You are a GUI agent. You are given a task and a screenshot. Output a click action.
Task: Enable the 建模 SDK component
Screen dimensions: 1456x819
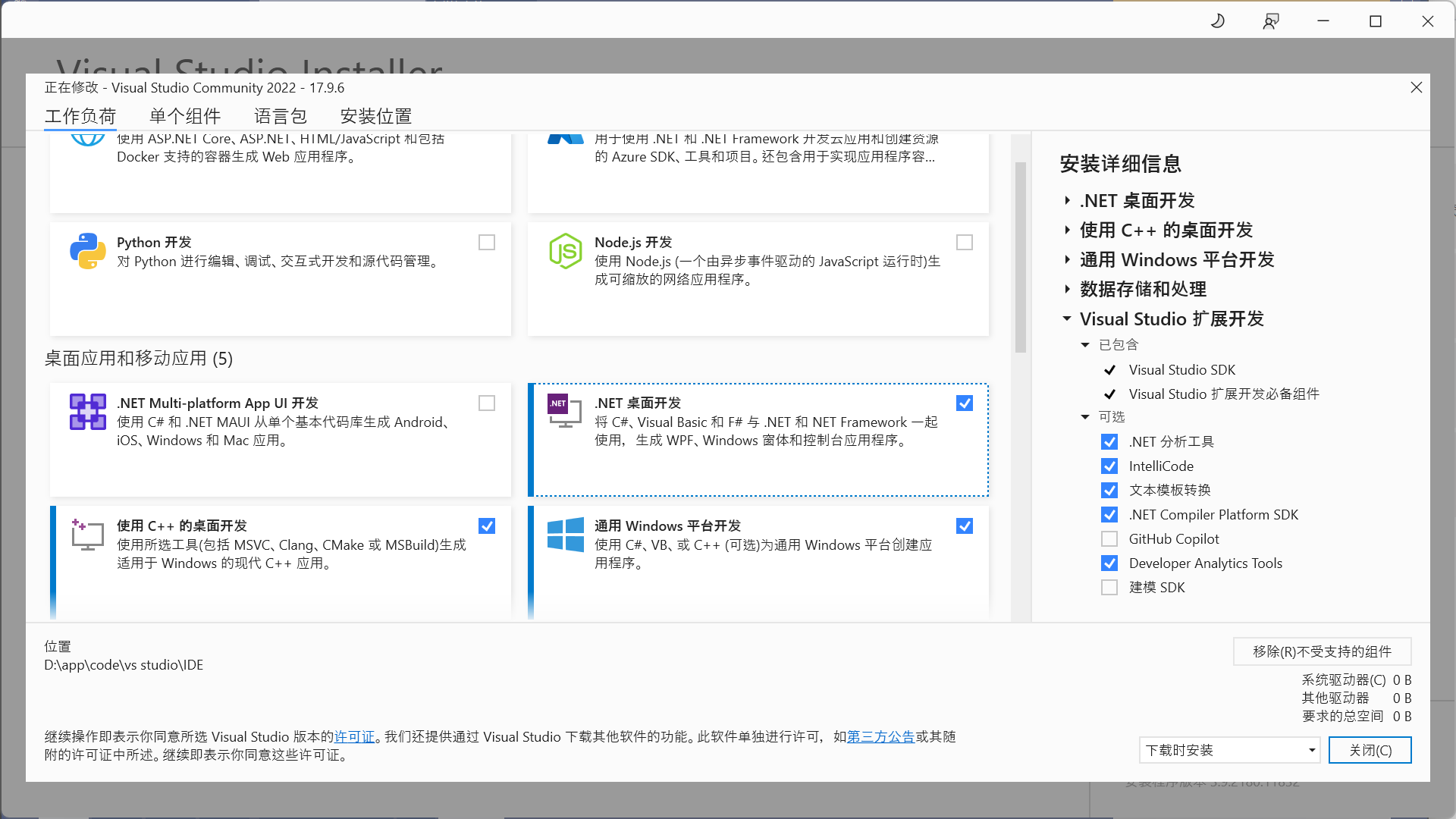pos(1109,587)
